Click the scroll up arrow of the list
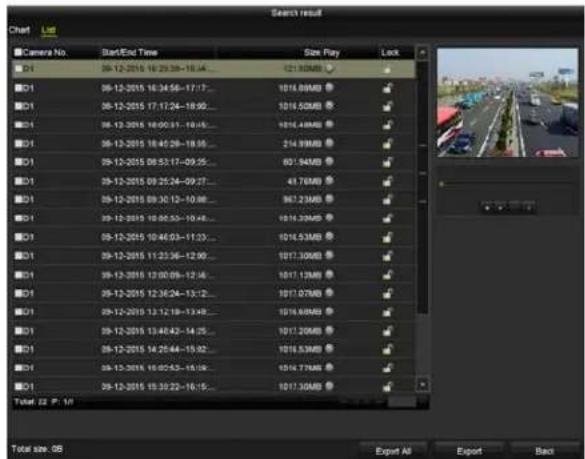The height and width of the screenshot is (459, 585). [422, 53]
